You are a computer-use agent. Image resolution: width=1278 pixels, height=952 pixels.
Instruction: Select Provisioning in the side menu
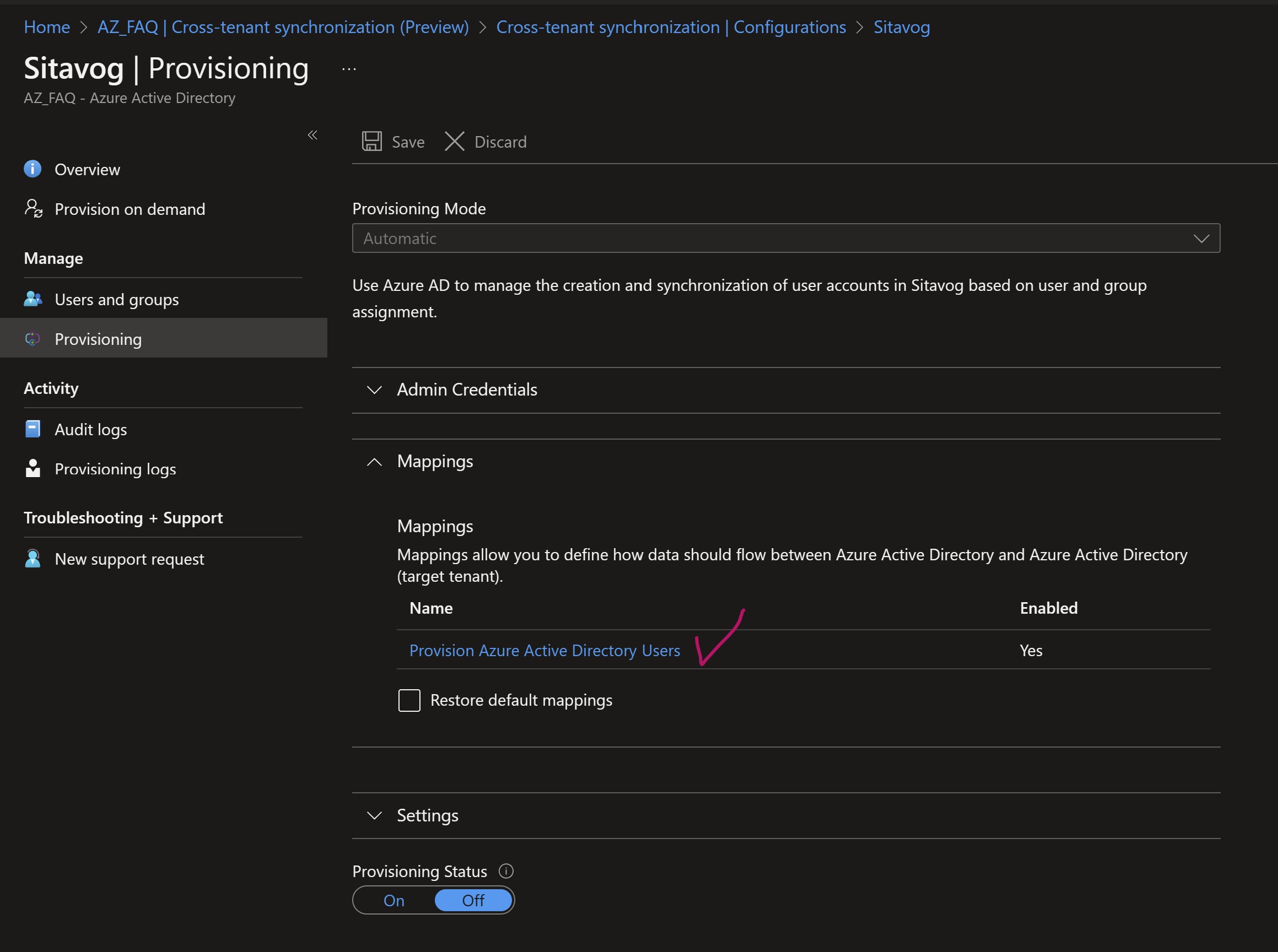click(163, 338)
